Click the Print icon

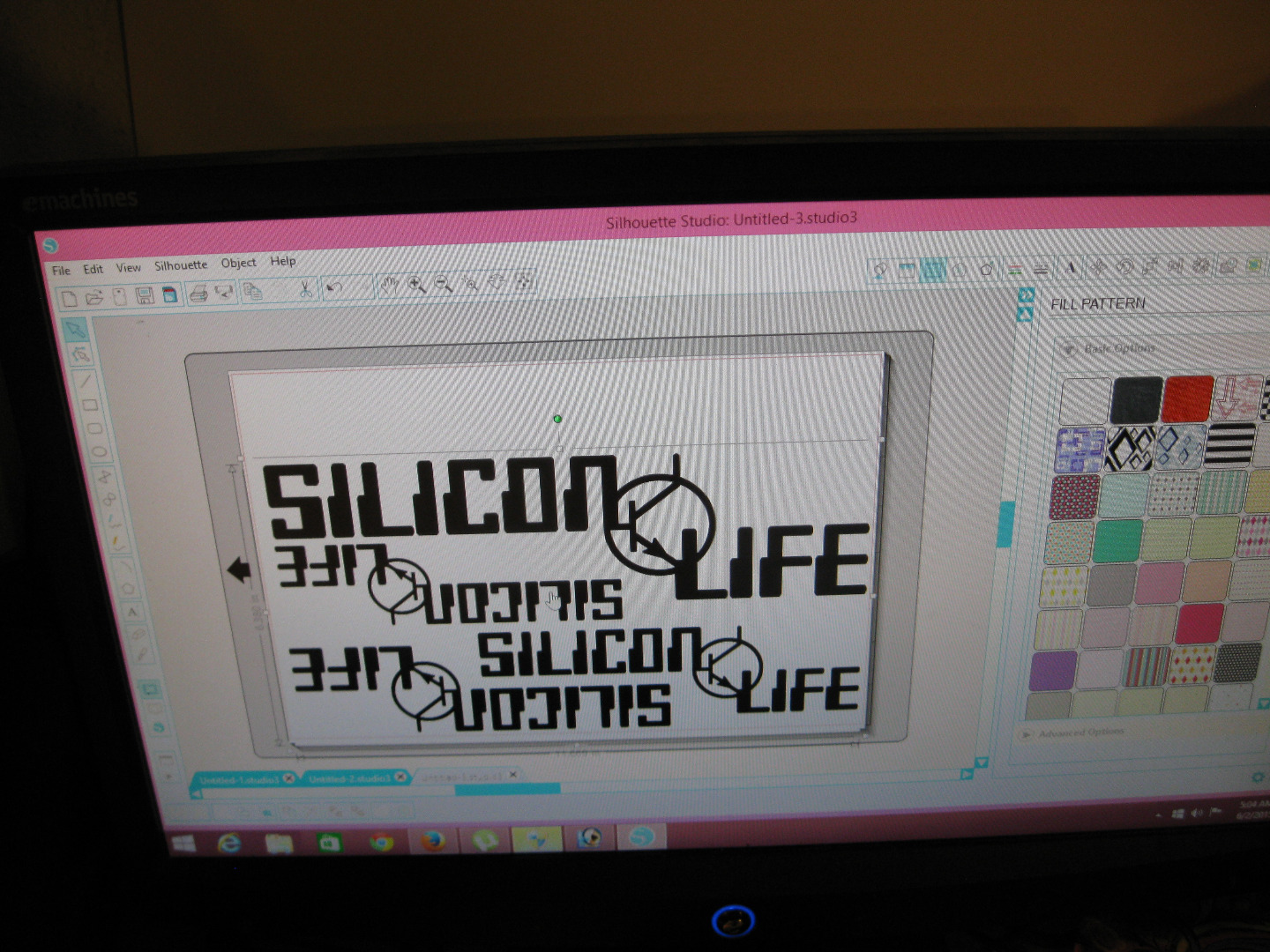point(198,294)
